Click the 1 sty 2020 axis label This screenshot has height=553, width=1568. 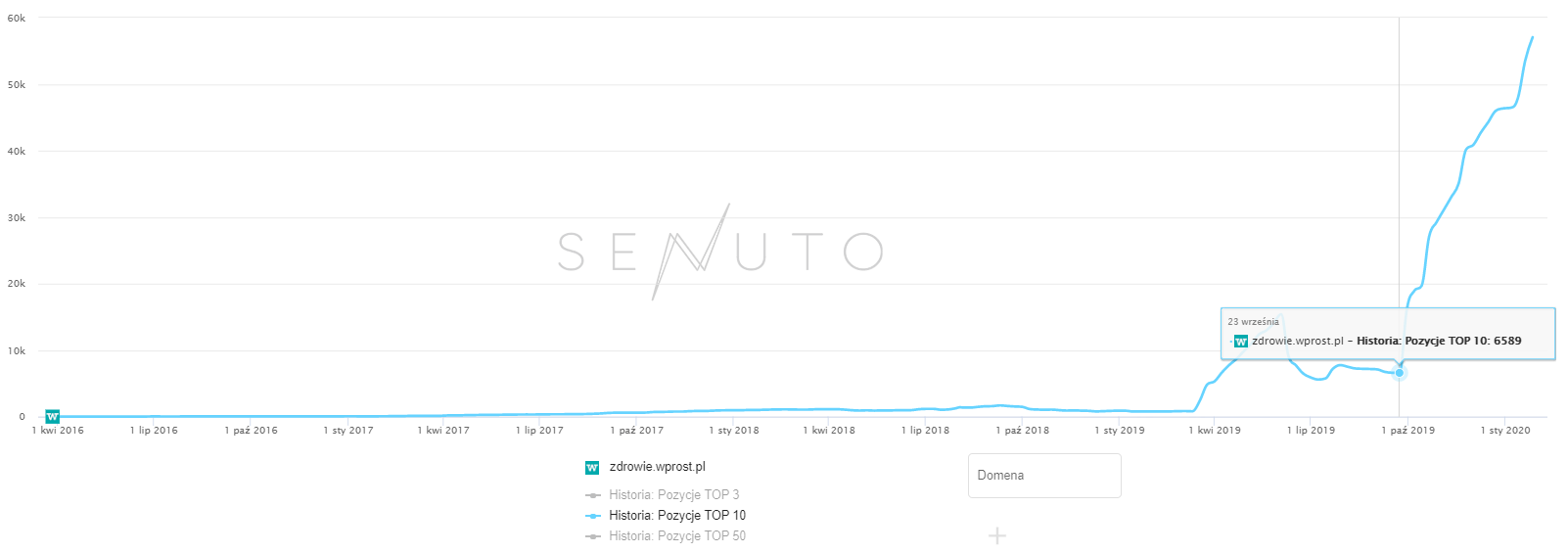tap(1504, 431)
